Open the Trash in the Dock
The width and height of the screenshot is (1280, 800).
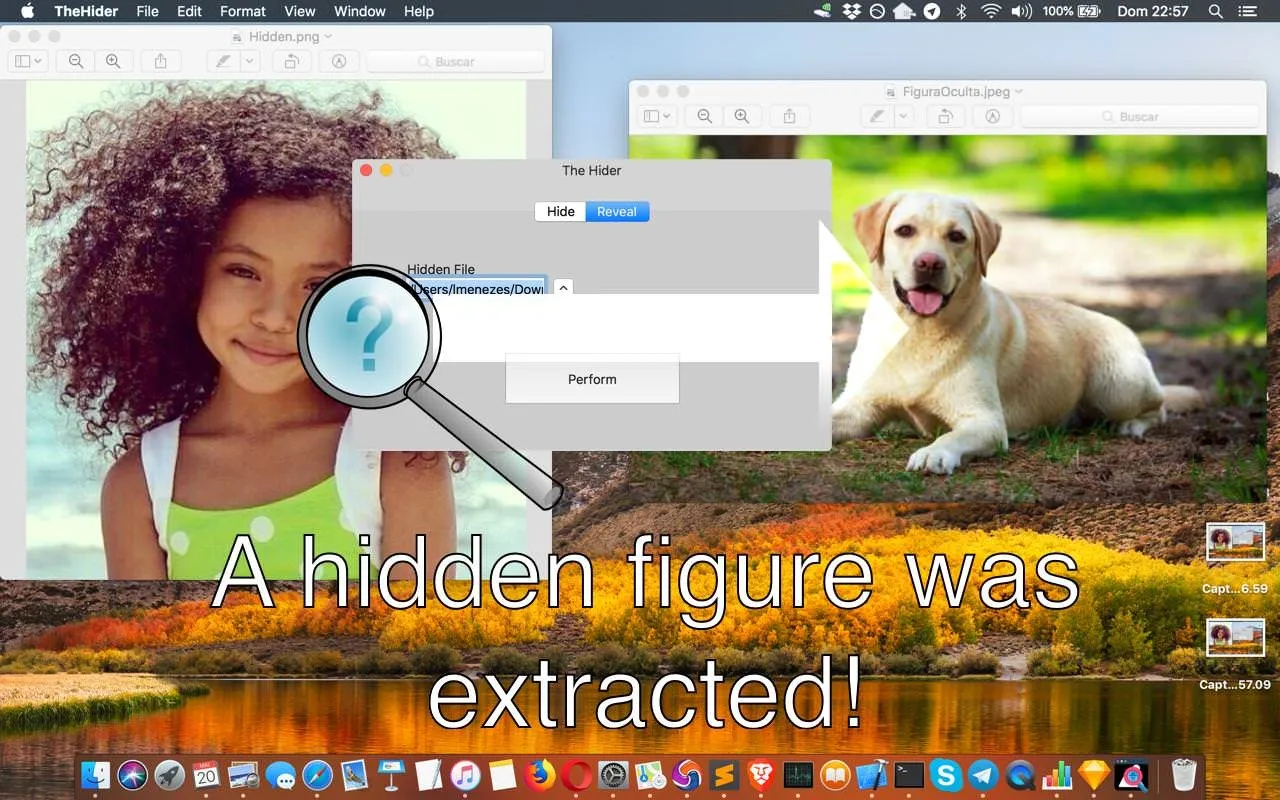[1184, 774]
